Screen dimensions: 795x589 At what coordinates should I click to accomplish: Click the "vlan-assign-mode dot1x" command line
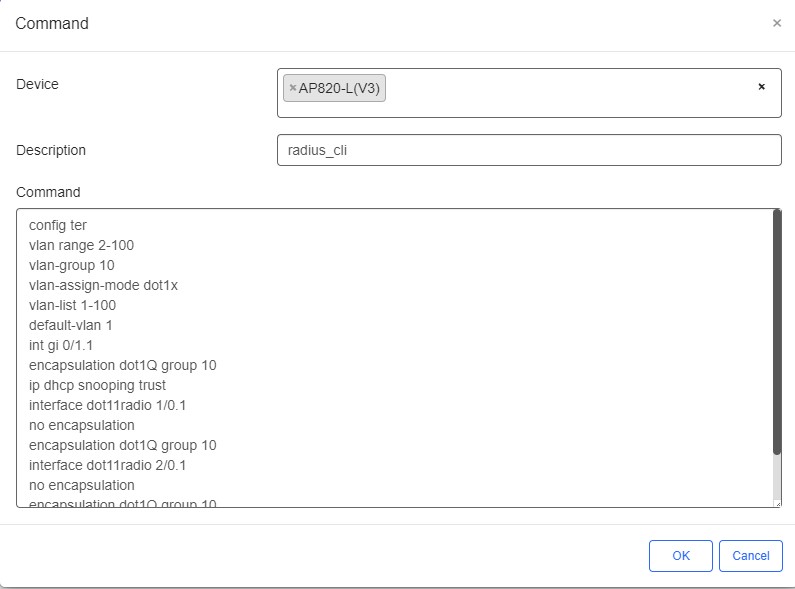[103, 285]
